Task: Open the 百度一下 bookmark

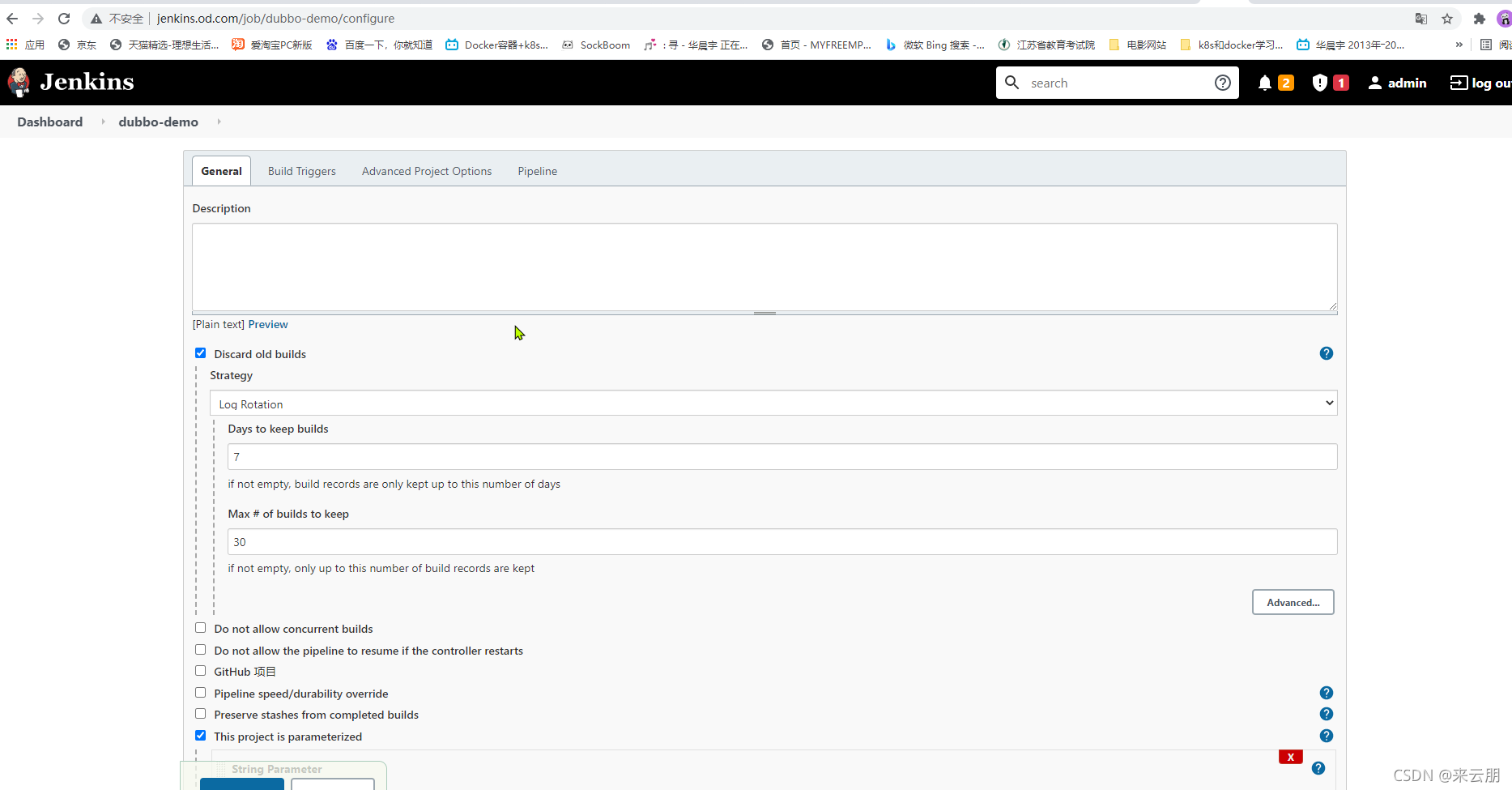Action: [x=380, y=45]
